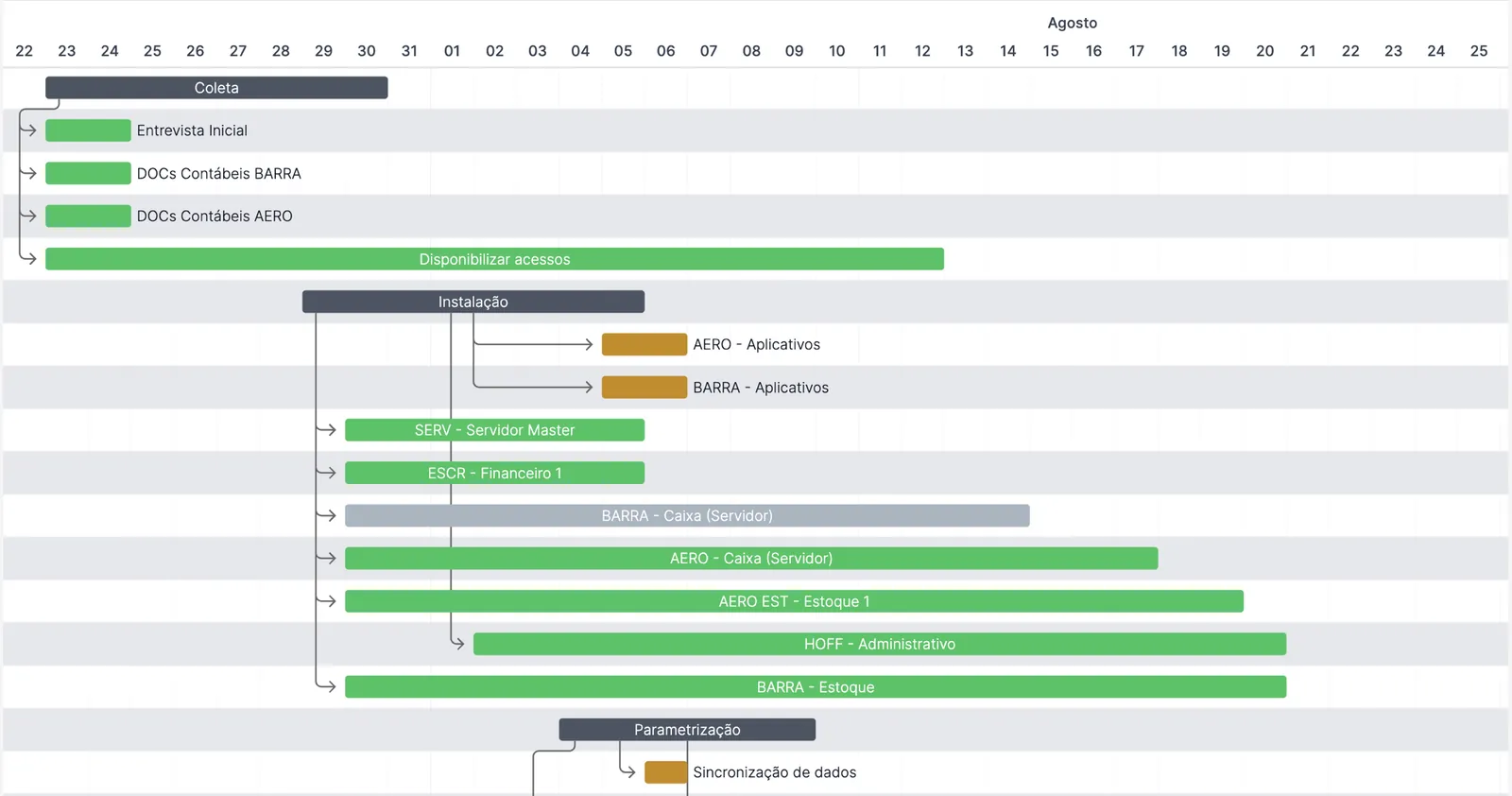Click day 15 under Agosto header
1512x796 pixels.
pyautogui.click(x=1051, y=51)
